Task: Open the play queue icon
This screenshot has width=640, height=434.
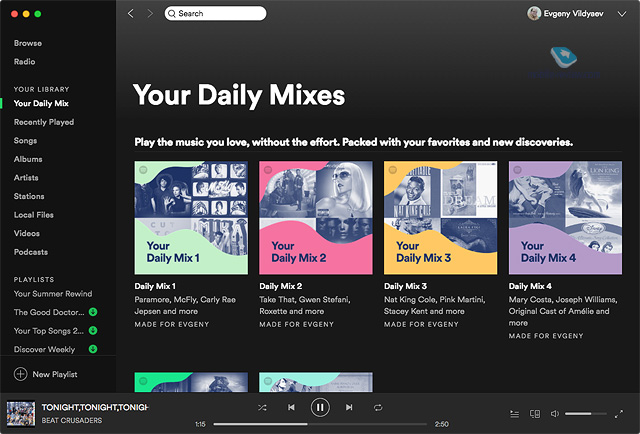Action: click(x=515, y=414)
